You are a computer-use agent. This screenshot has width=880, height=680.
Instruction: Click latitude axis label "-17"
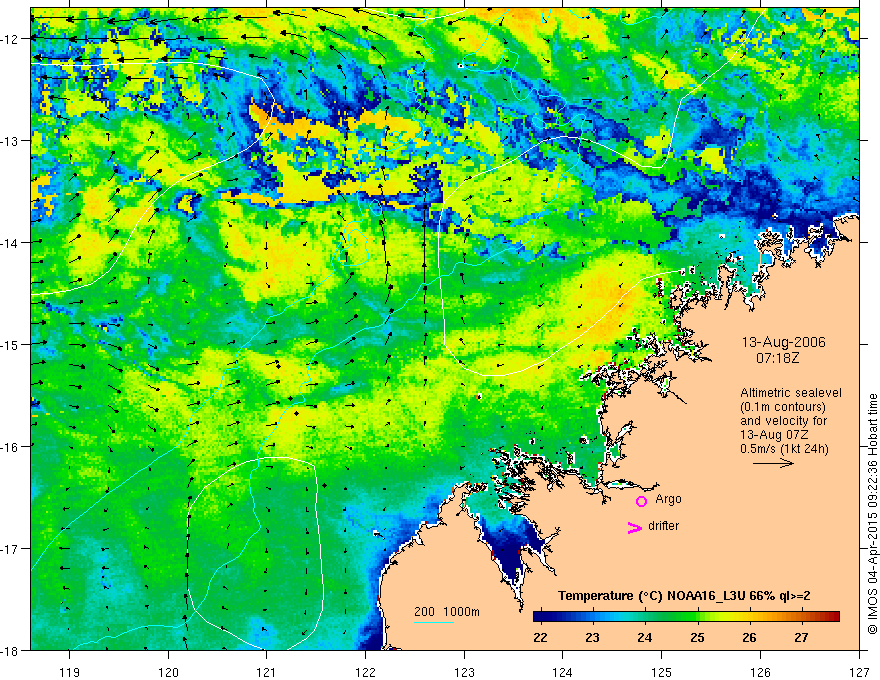10,549
